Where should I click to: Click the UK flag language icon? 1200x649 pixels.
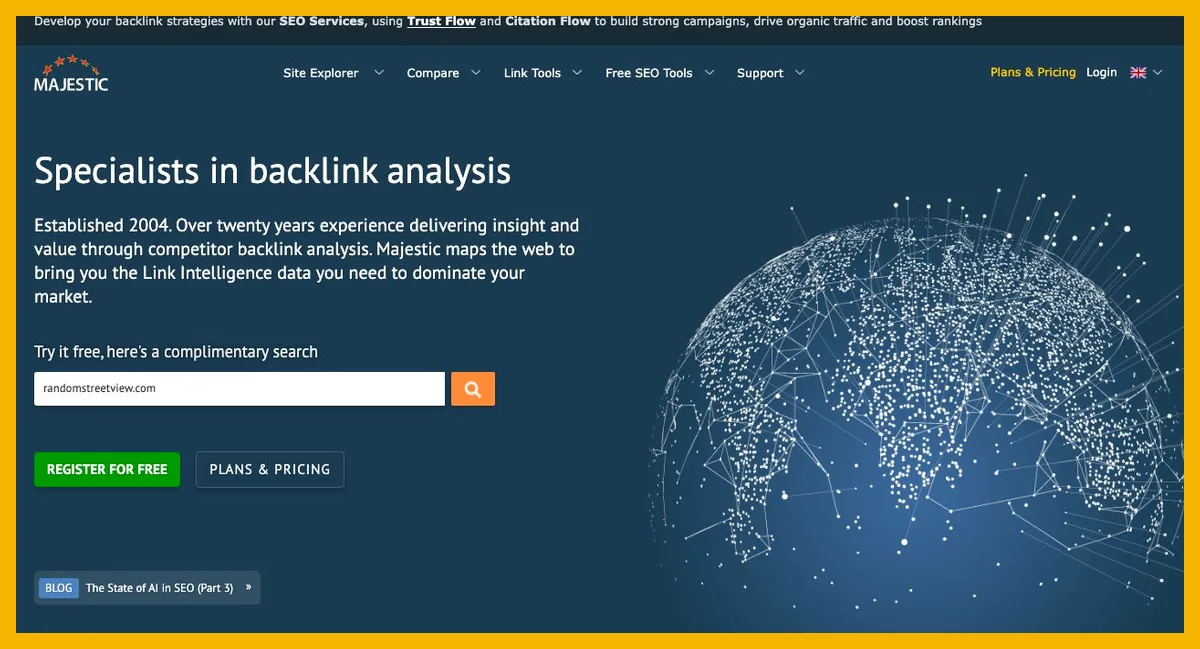tap(1138, 73)
